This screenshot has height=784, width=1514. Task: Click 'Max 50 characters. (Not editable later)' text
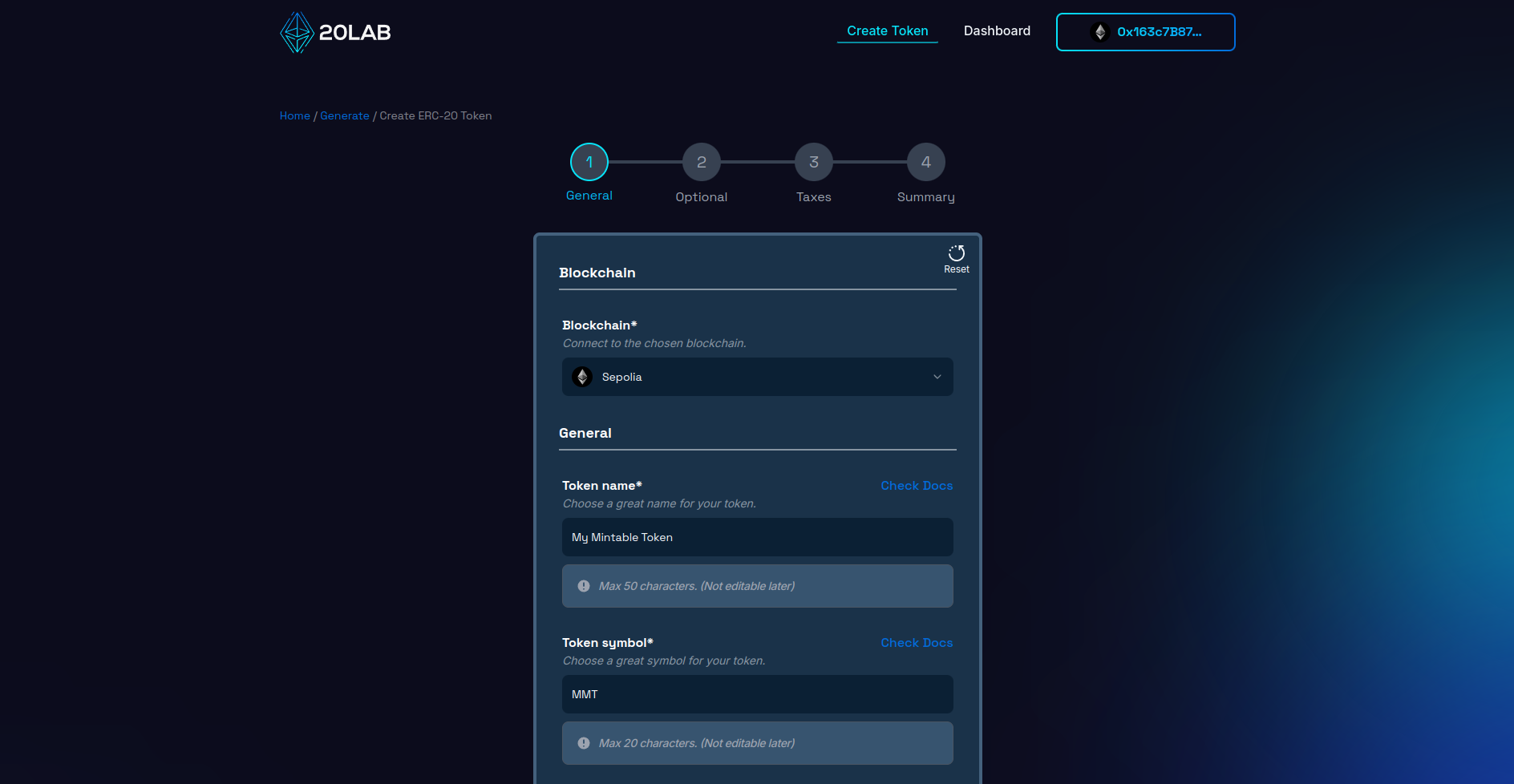(x=697, y=586)
